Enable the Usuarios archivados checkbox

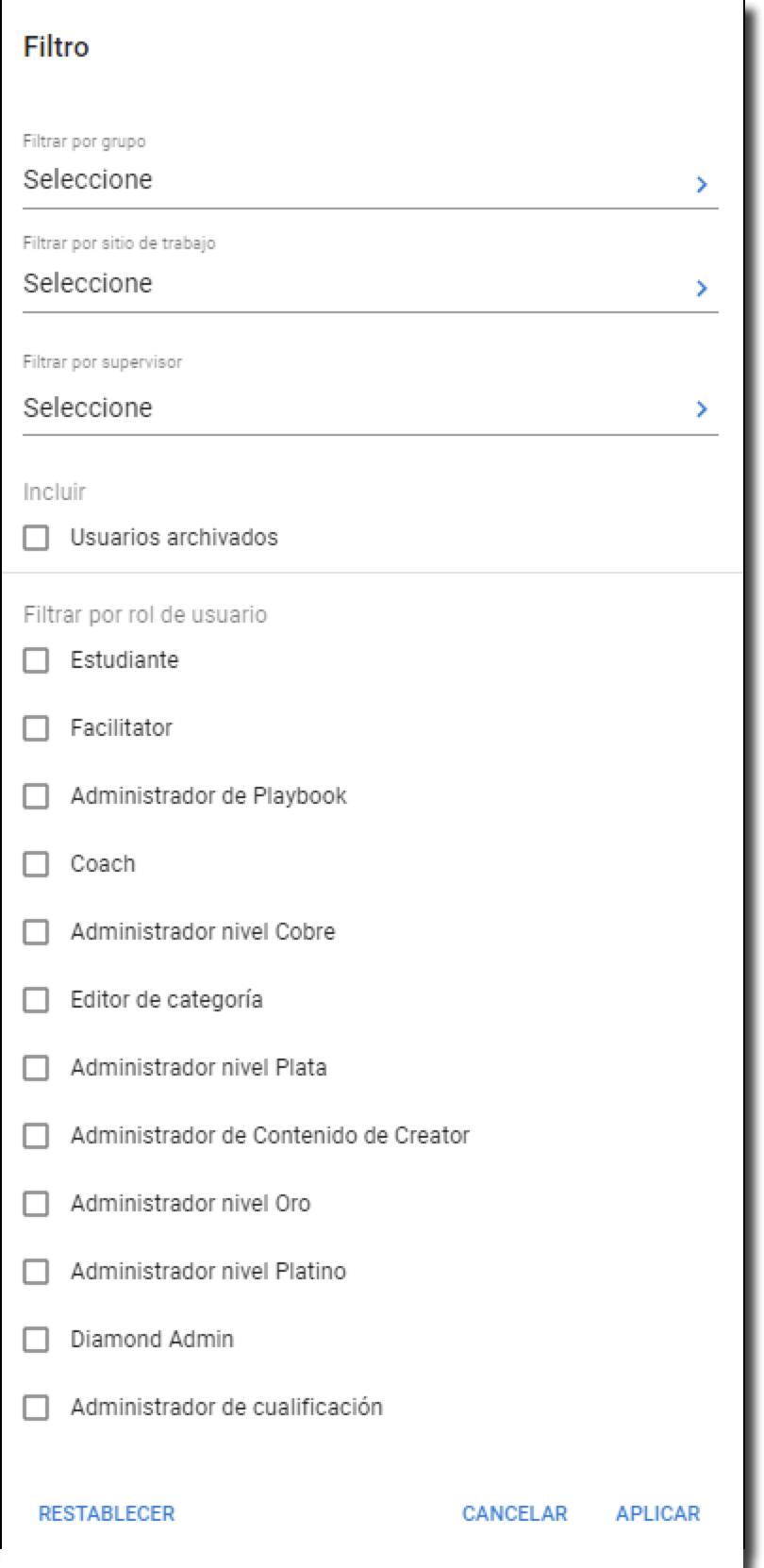36,538
